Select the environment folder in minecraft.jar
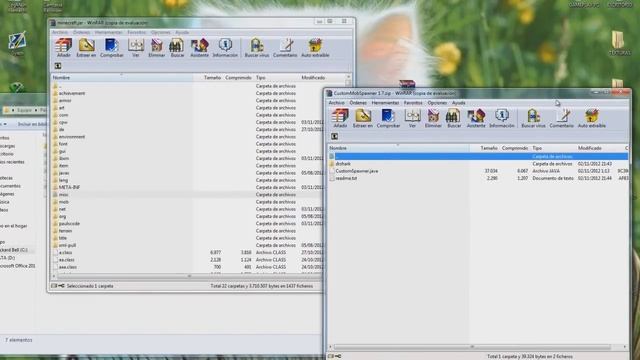The height and width of the screenshot is (360, 640). 72,137
